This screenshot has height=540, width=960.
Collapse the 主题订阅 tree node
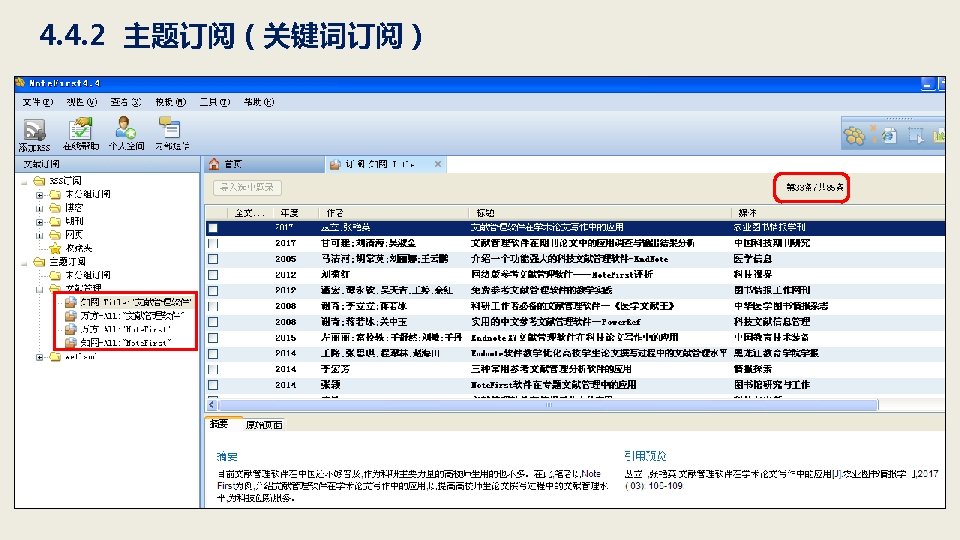pyautogui.click(x=24, y=262)
